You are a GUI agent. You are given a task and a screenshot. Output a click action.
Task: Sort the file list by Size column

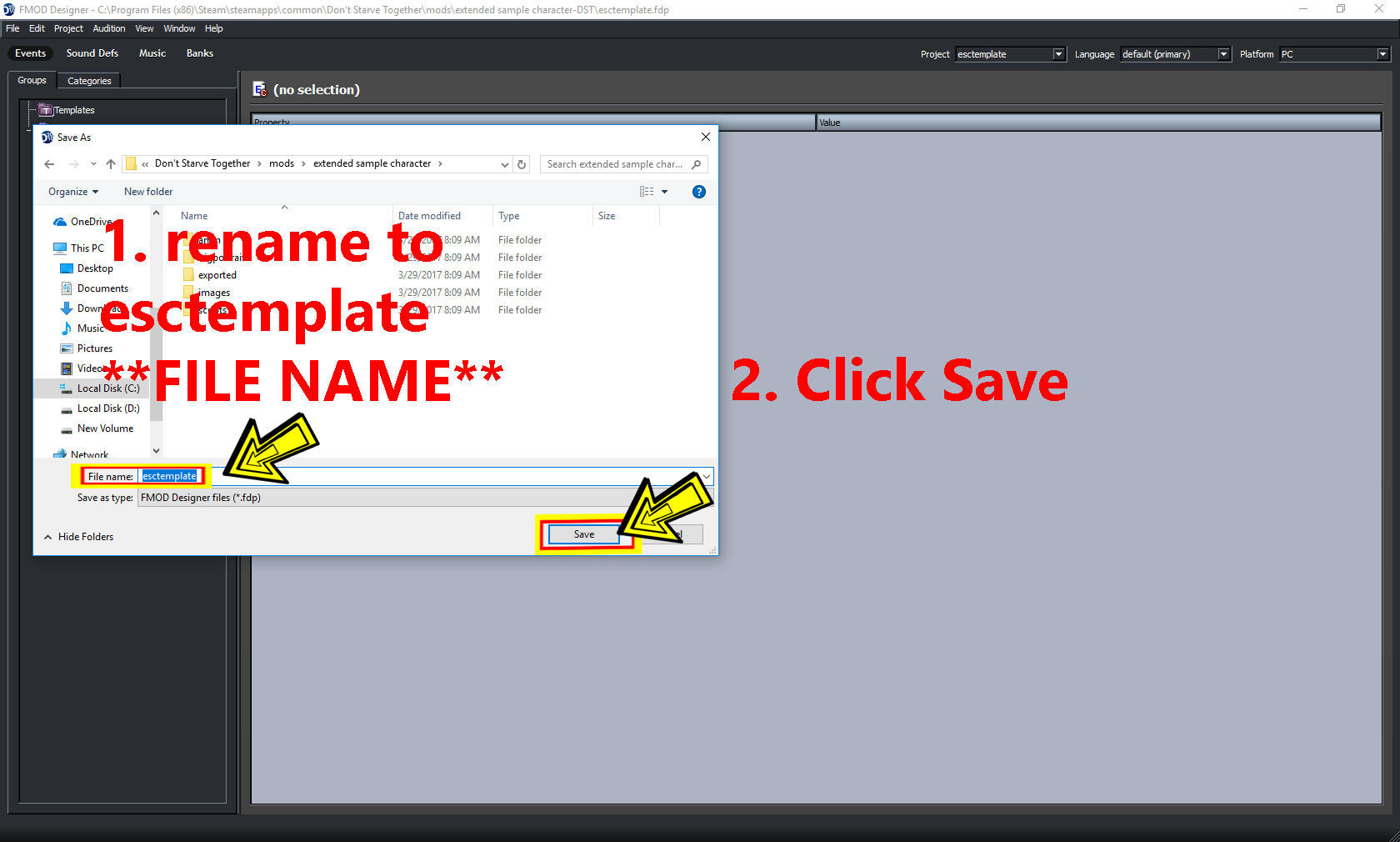(x=626, y=216)
